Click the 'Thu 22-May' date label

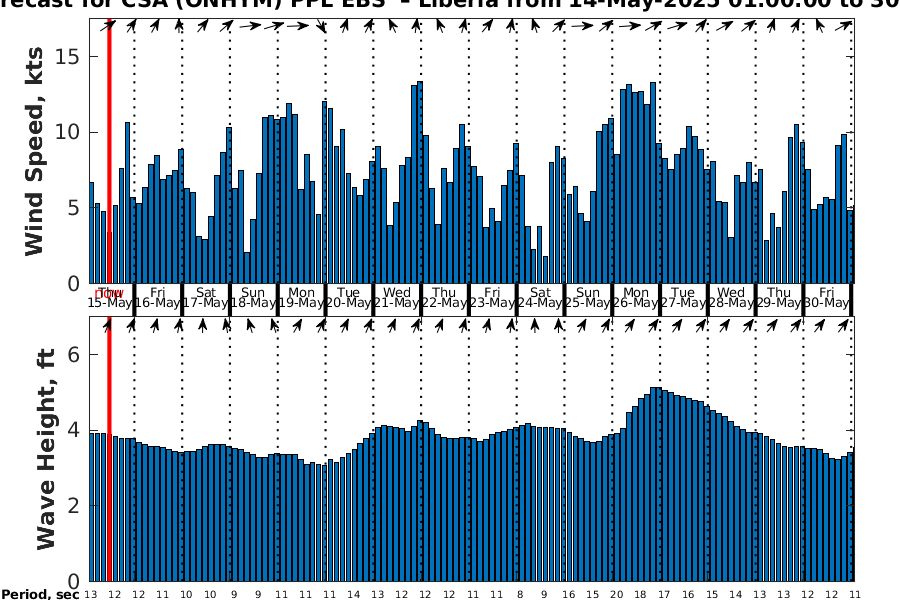[x=444, y=297]
